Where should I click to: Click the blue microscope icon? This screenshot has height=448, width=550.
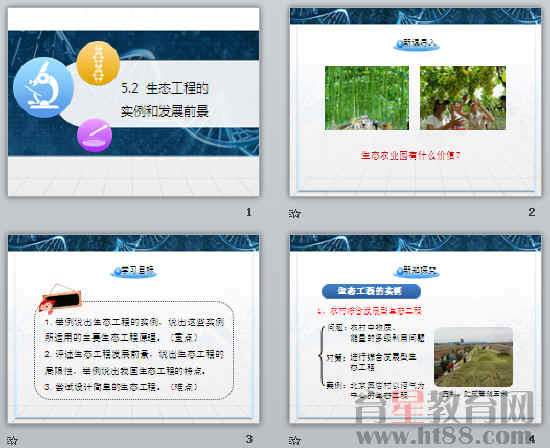coord(43,88)
